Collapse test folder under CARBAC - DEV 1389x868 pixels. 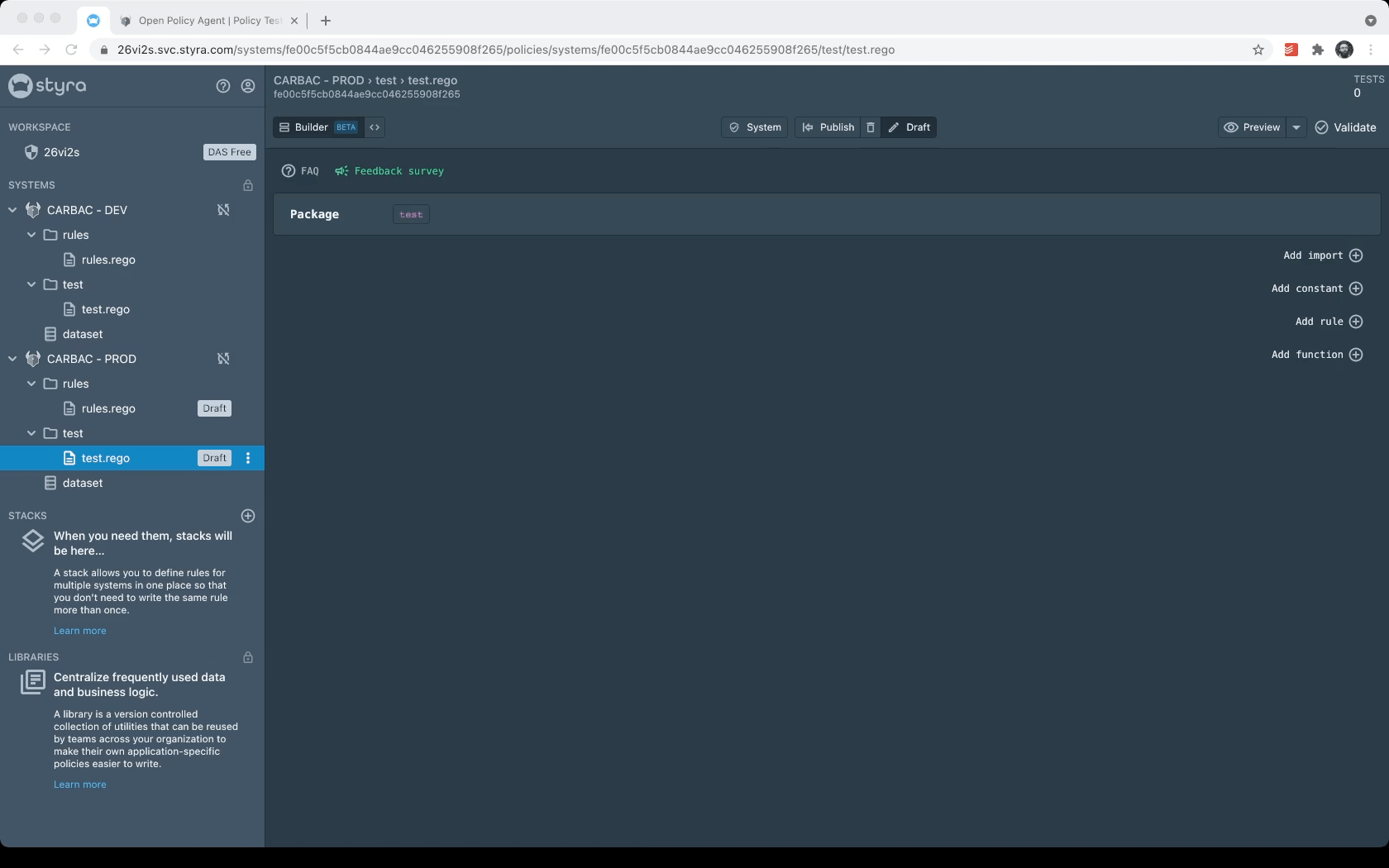point(31,284)
